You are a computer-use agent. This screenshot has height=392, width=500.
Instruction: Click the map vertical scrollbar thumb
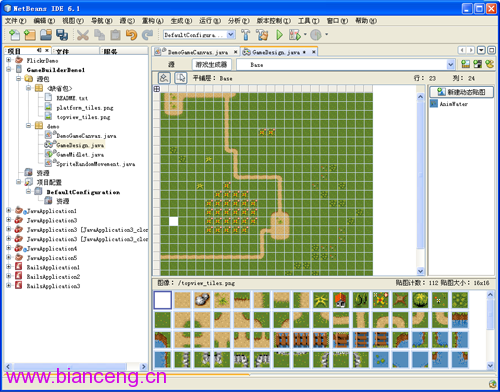(x=420, y=174)
